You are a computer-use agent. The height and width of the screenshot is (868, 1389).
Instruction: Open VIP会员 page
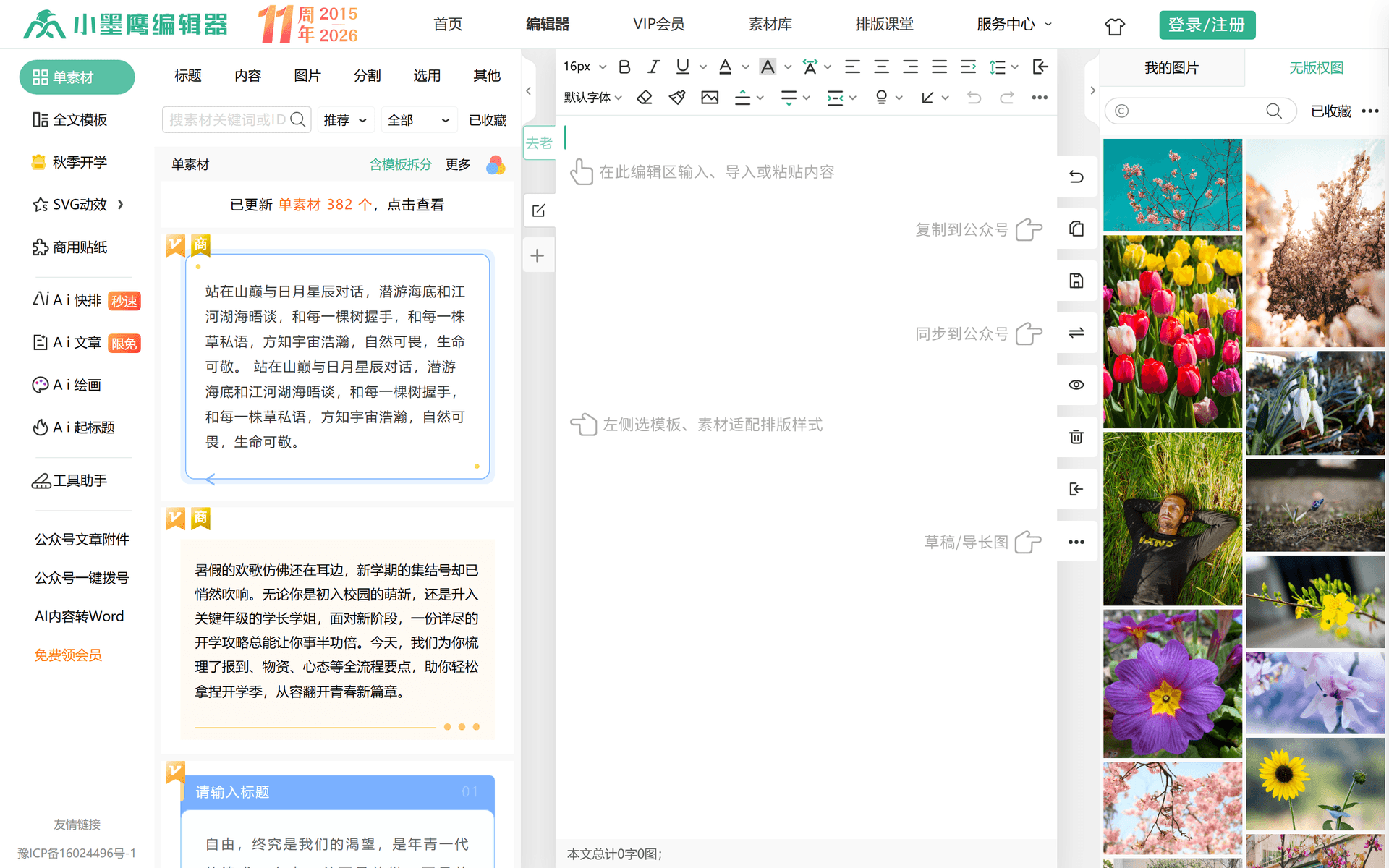(x=658, y=25)
